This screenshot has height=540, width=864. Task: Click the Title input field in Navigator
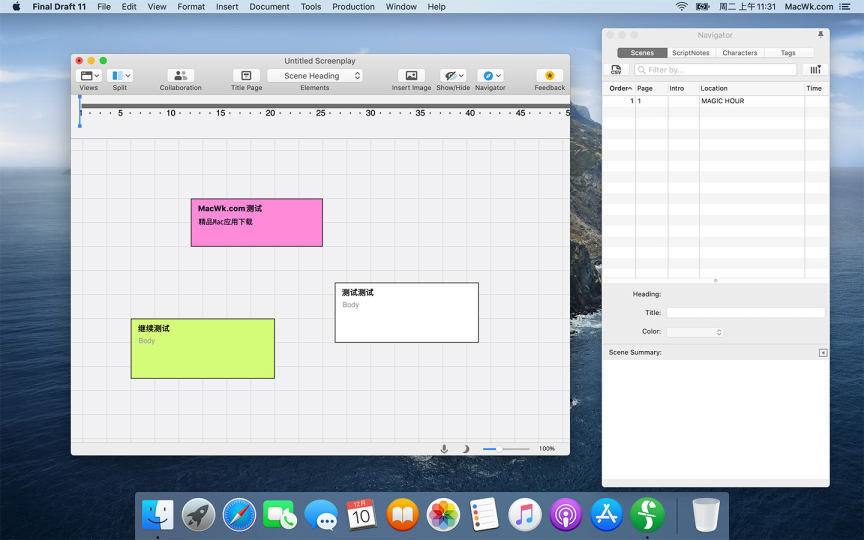746,312
